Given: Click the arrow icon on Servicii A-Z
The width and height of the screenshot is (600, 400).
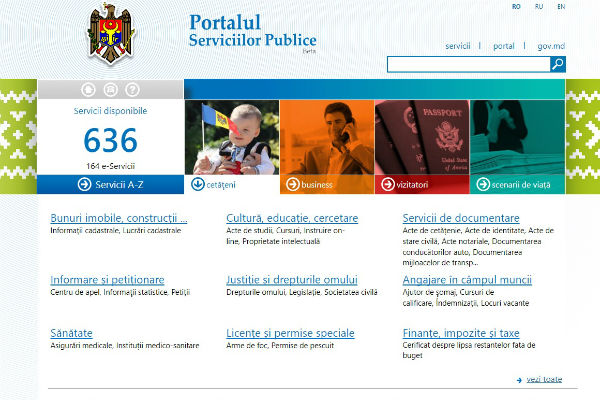Looking at the screenshot, I should (x=84, y=184).
